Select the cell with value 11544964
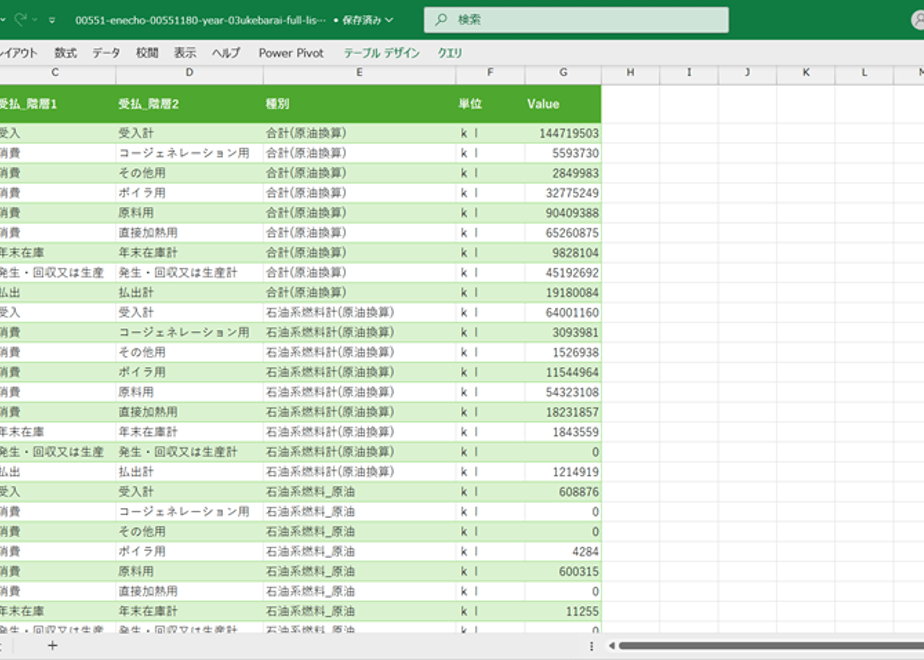 (563, 372)
